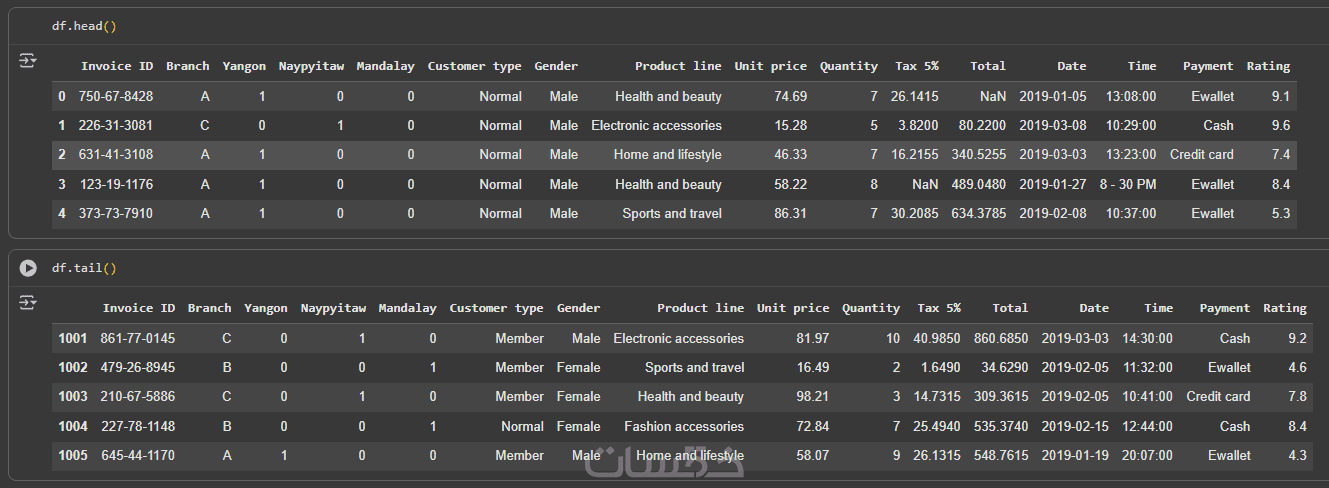This screenshot has width=1329, height=488.
Task: Select the date 2019-03-08
Action: (1052, 125)
